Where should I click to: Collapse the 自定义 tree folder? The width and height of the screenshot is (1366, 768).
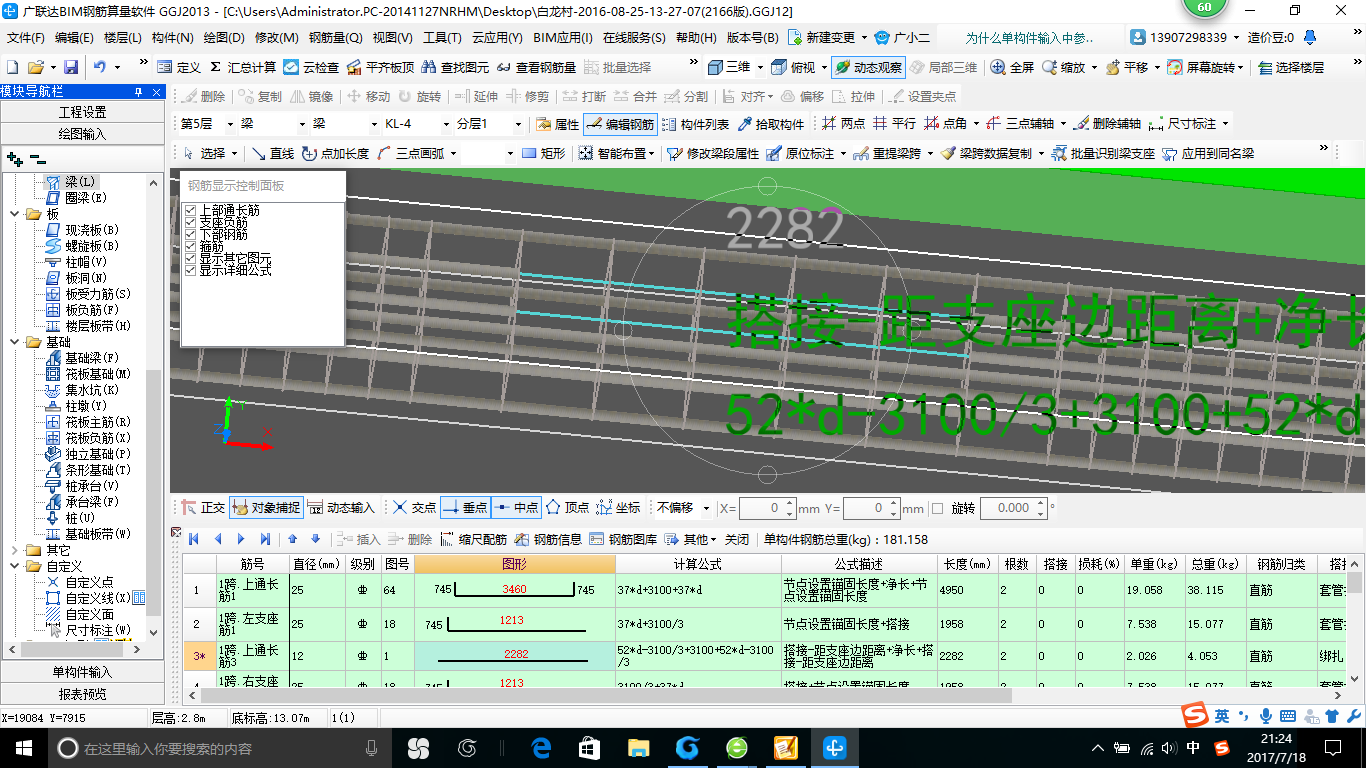15,566
